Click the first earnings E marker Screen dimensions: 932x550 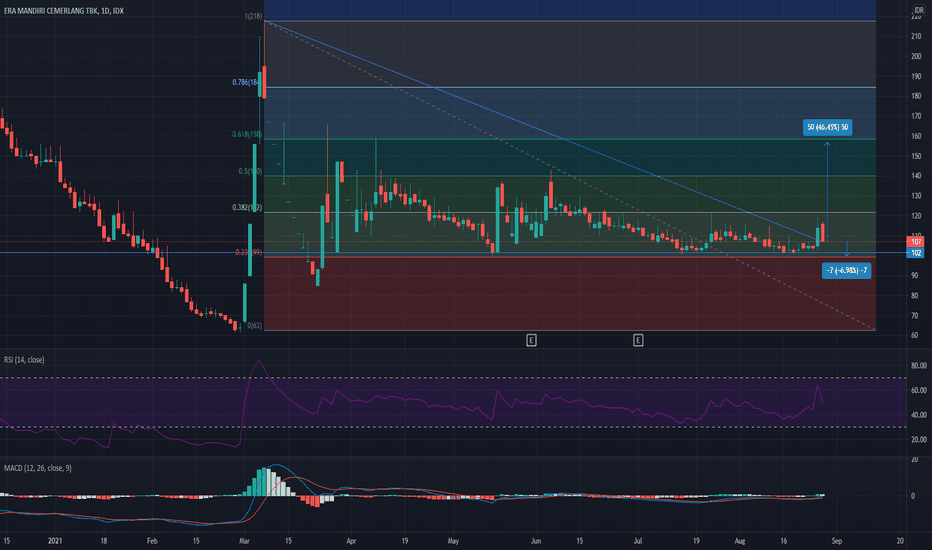[x=531, y=340]
